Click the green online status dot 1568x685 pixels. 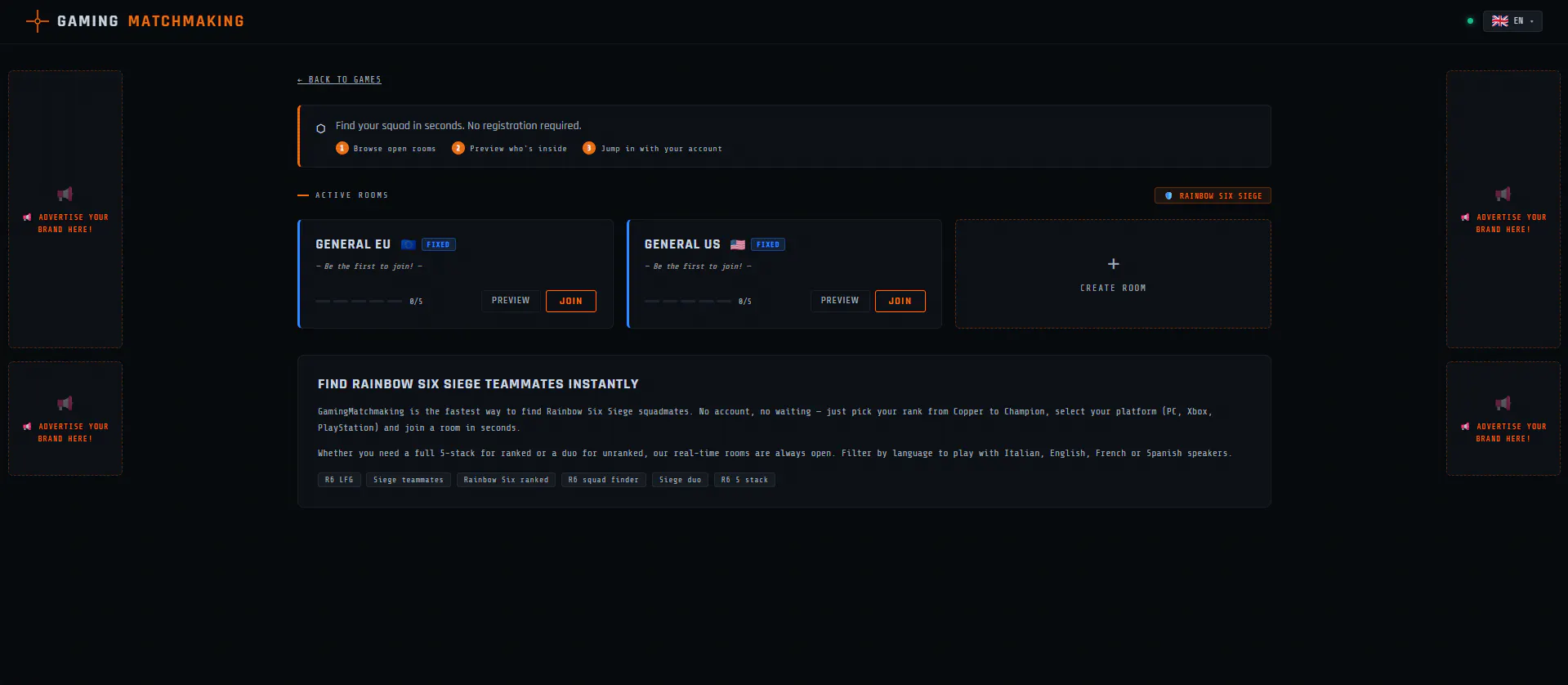1470,21
